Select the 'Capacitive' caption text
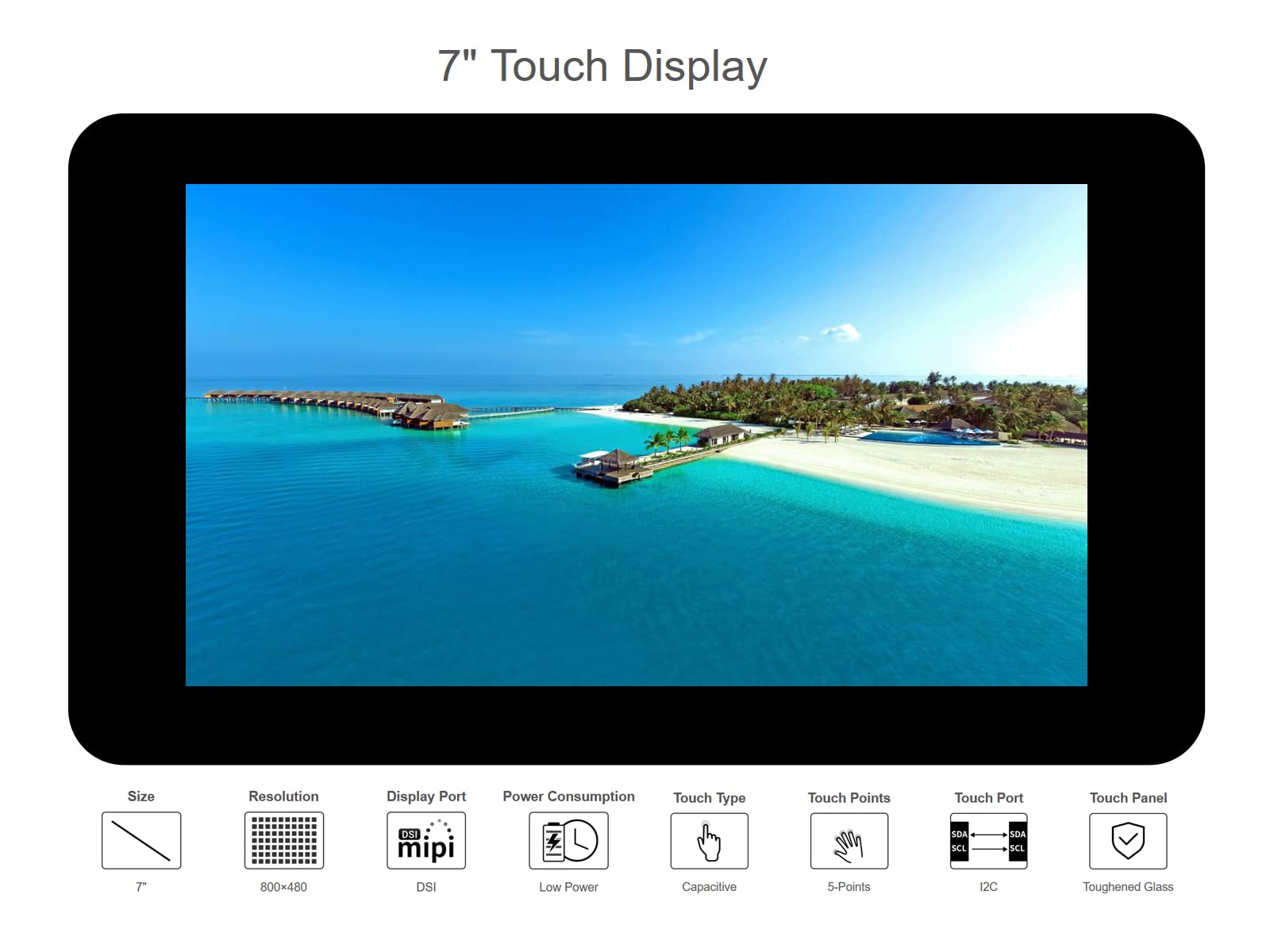 (709, 887)
